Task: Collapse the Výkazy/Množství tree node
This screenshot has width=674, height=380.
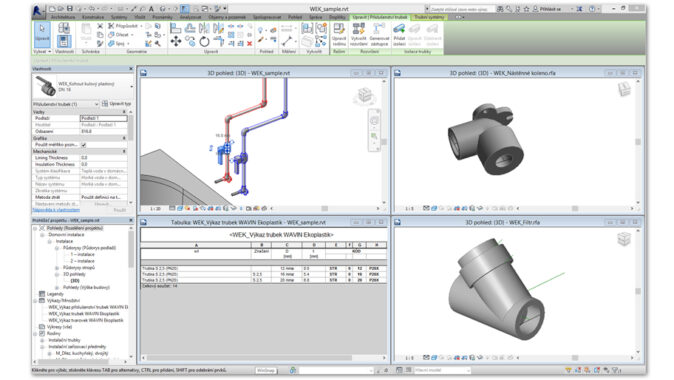Action: [x=36, y=301]
